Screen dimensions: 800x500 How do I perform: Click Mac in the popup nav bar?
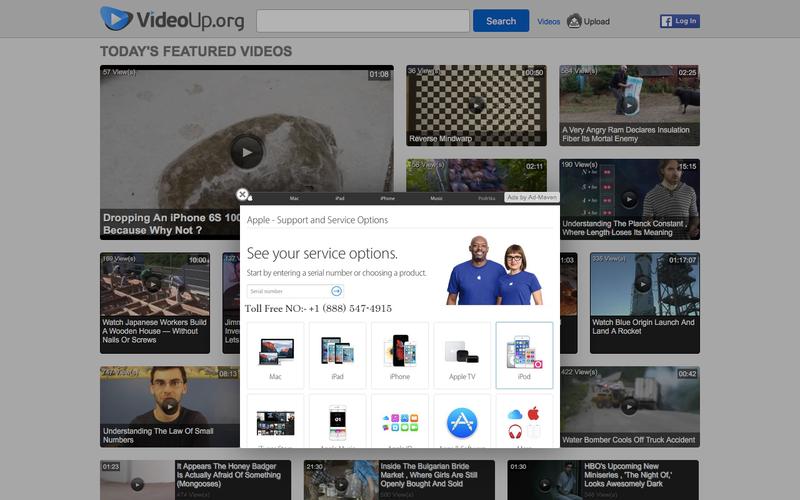pyautogui.click(x=294, y=198)
